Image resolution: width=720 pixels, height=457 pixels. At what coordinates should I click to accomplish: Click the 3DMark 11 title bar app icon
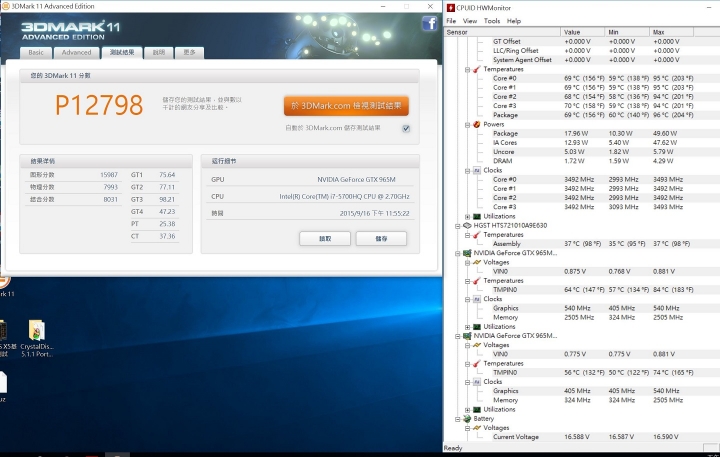[x=6, y=6]
